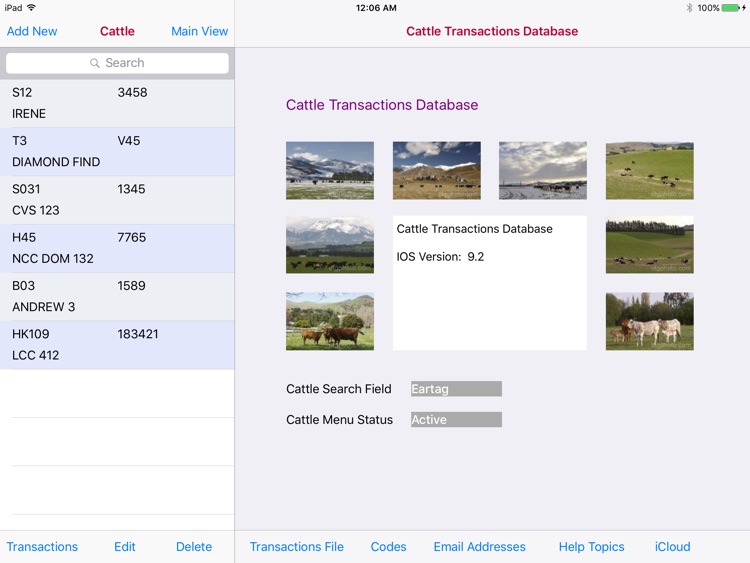This screenshot has width=750, height=563.
Task: Click the value 183421 in the HK109 row
Action: pyautogui.click(x=138, y=334)
